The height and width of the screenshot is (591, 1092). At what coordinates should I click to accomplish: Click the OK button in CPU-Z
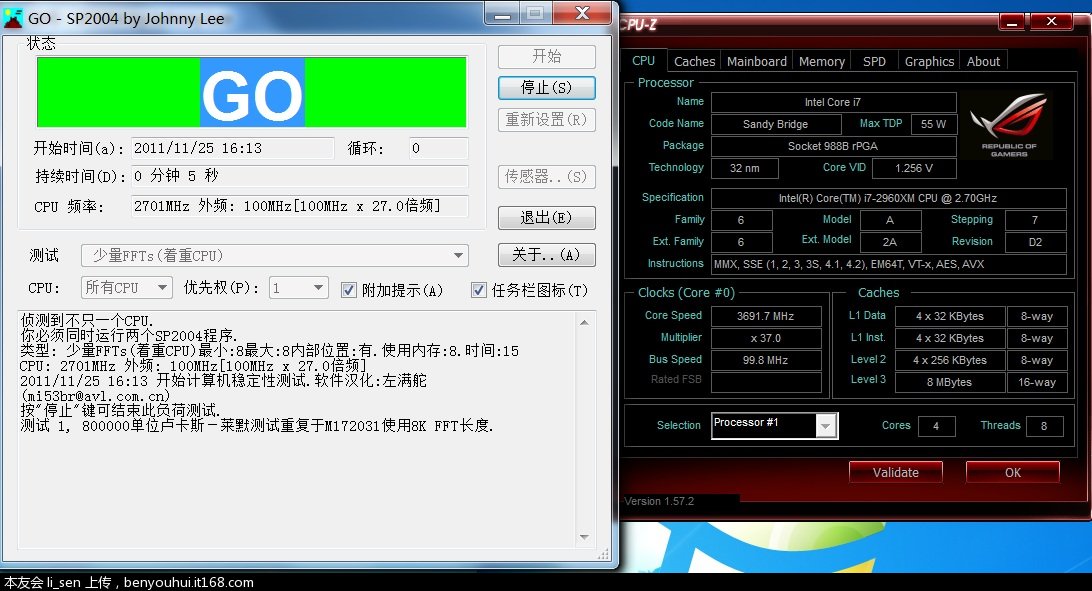pyautogui.click(x=1013, y=472)
